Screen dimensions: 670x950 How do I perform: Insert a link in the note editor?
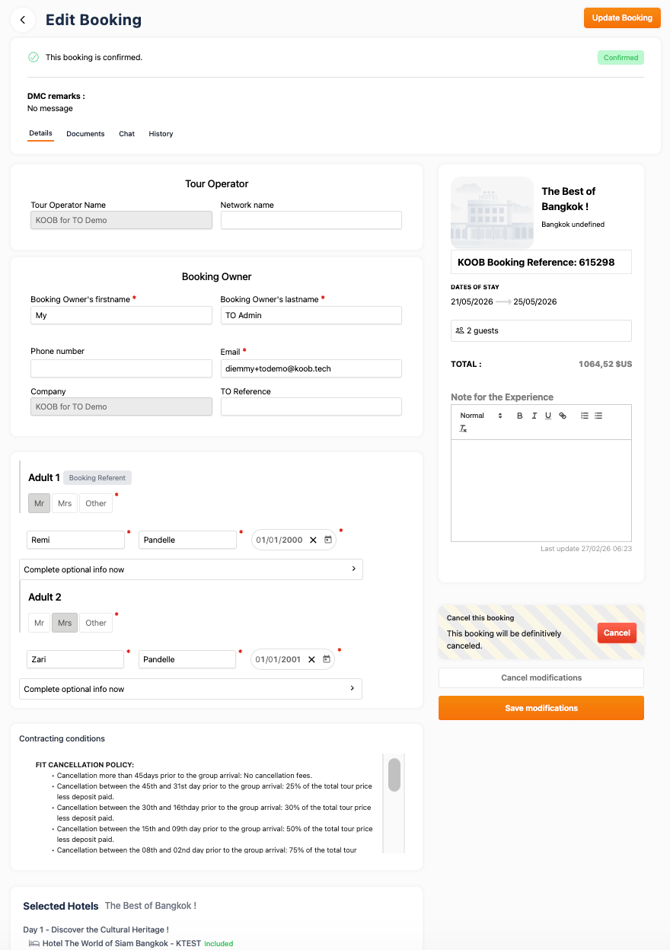[x=562, y=416]
